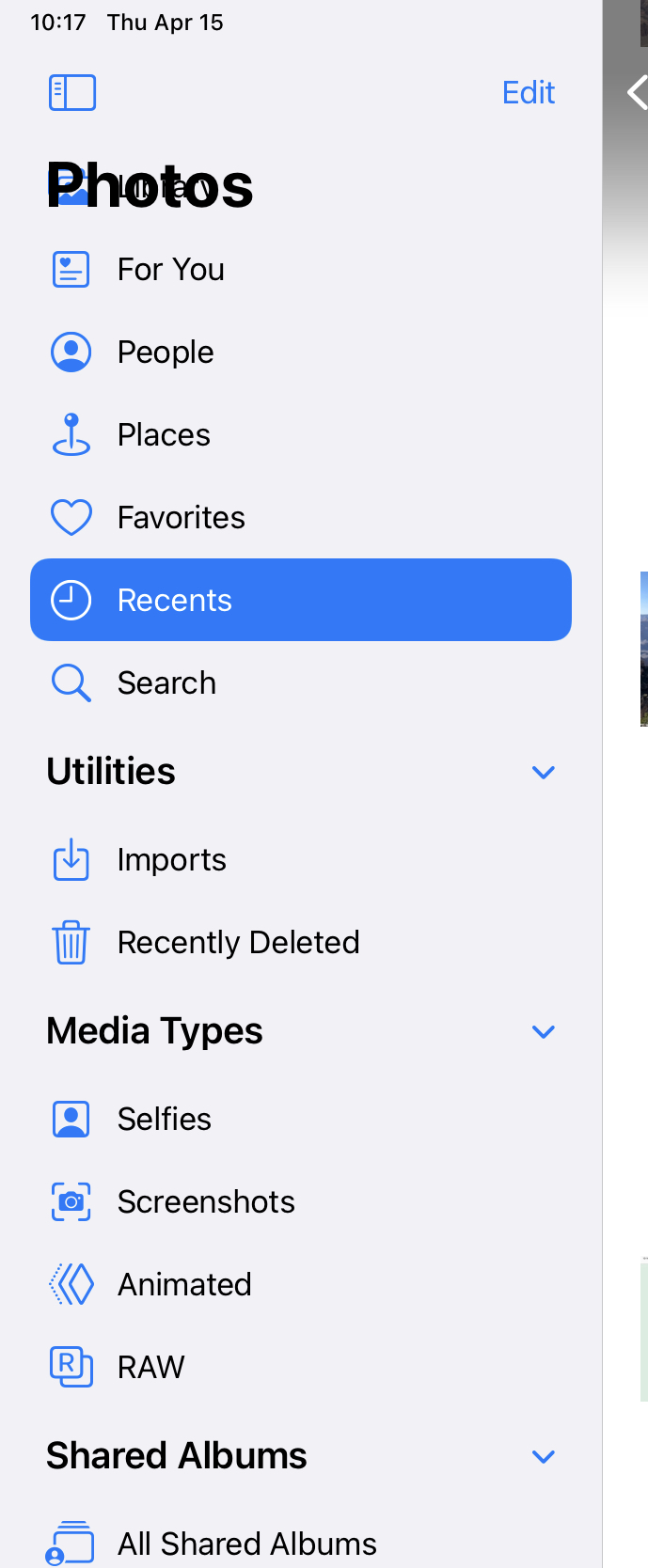Open the For You section icon
Screen dimensions: 648x1568
click(71, 270)
